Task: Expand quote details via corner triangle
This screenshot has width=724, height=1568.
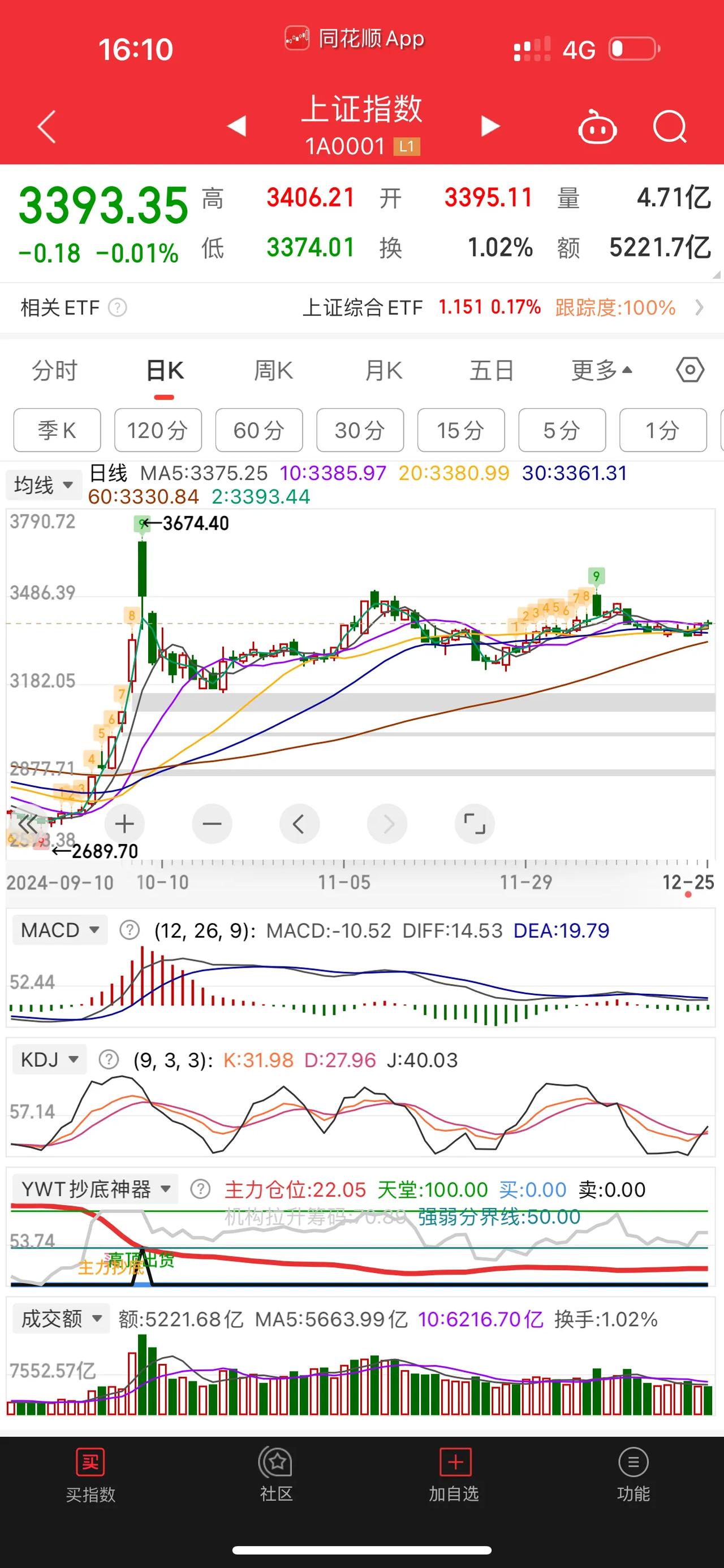Action: [716, 275]
